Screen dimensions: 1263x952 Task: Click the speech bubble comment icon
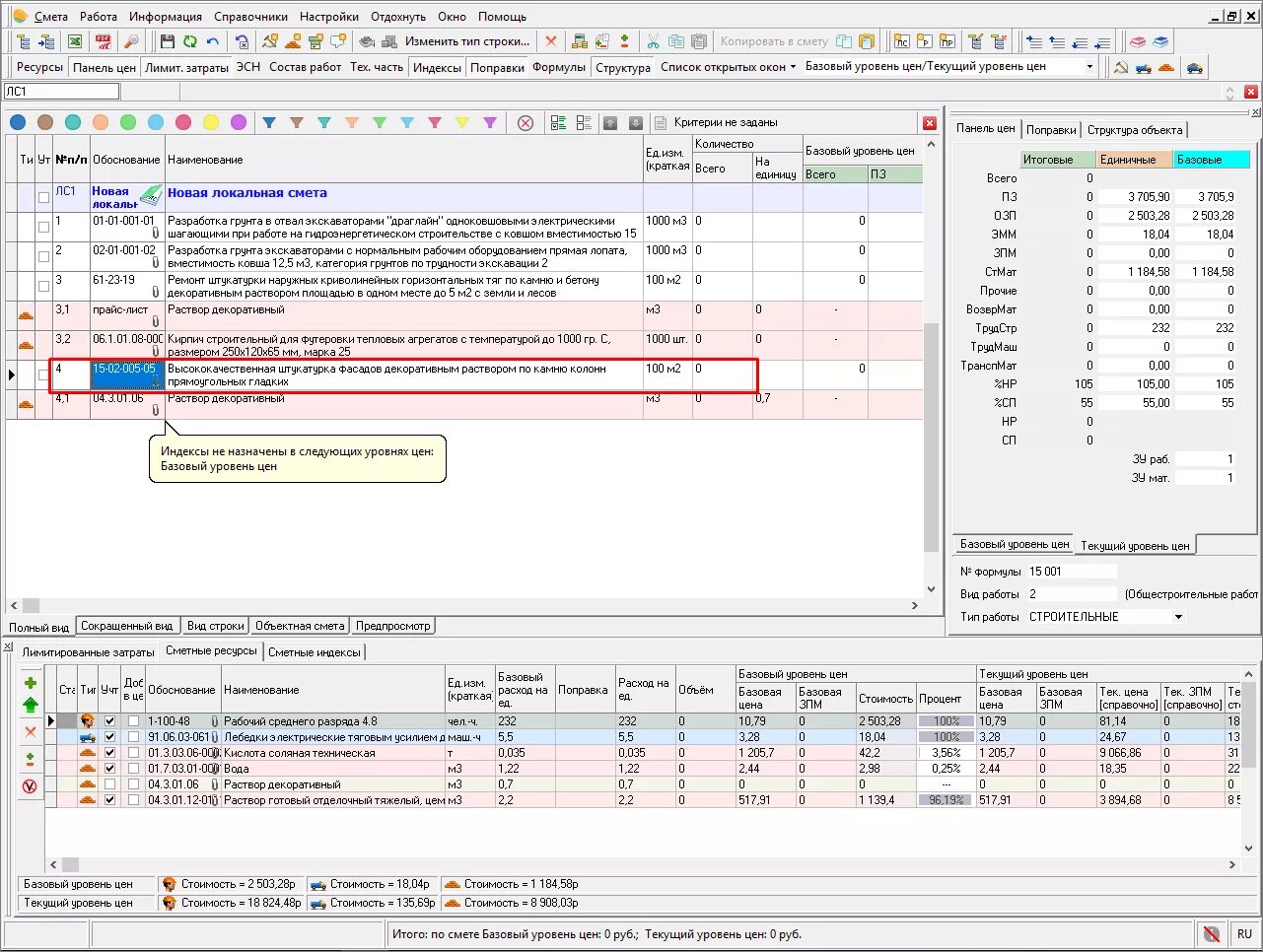coord(338,41)
